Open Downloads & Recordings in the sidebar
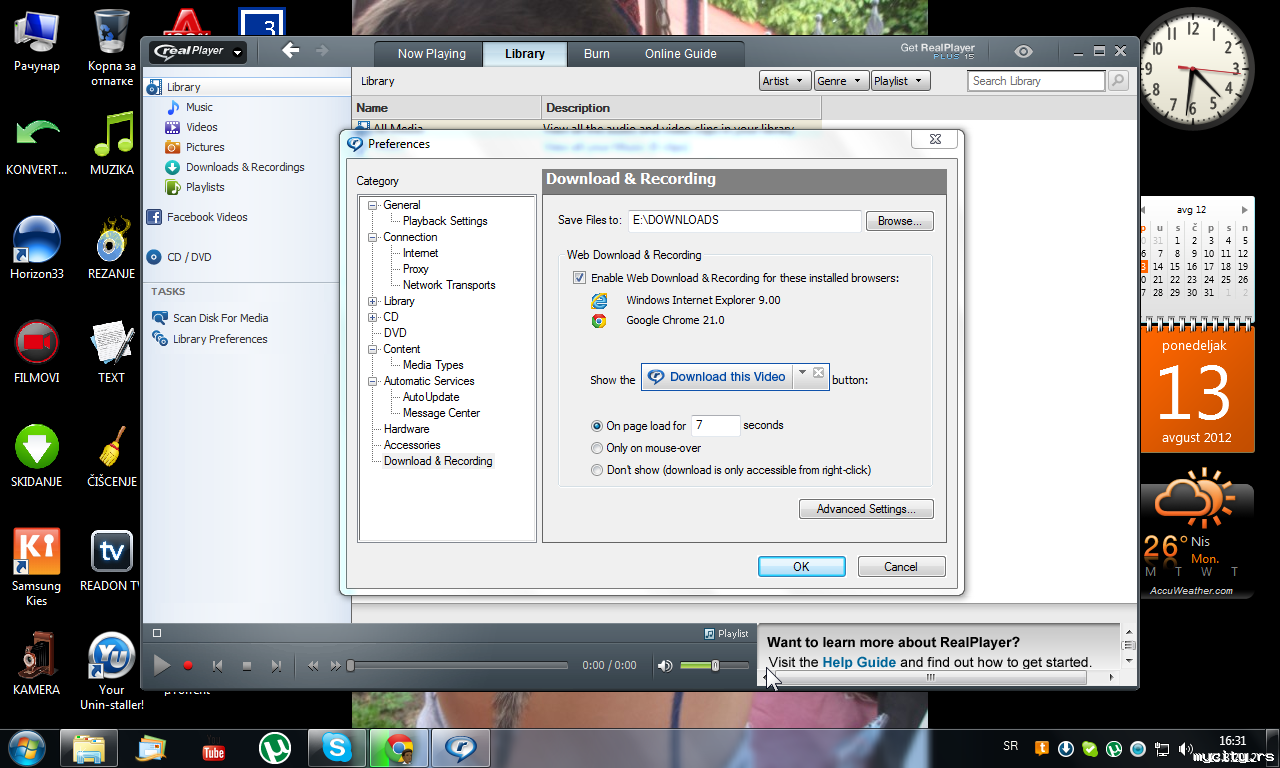 (244, 167)
